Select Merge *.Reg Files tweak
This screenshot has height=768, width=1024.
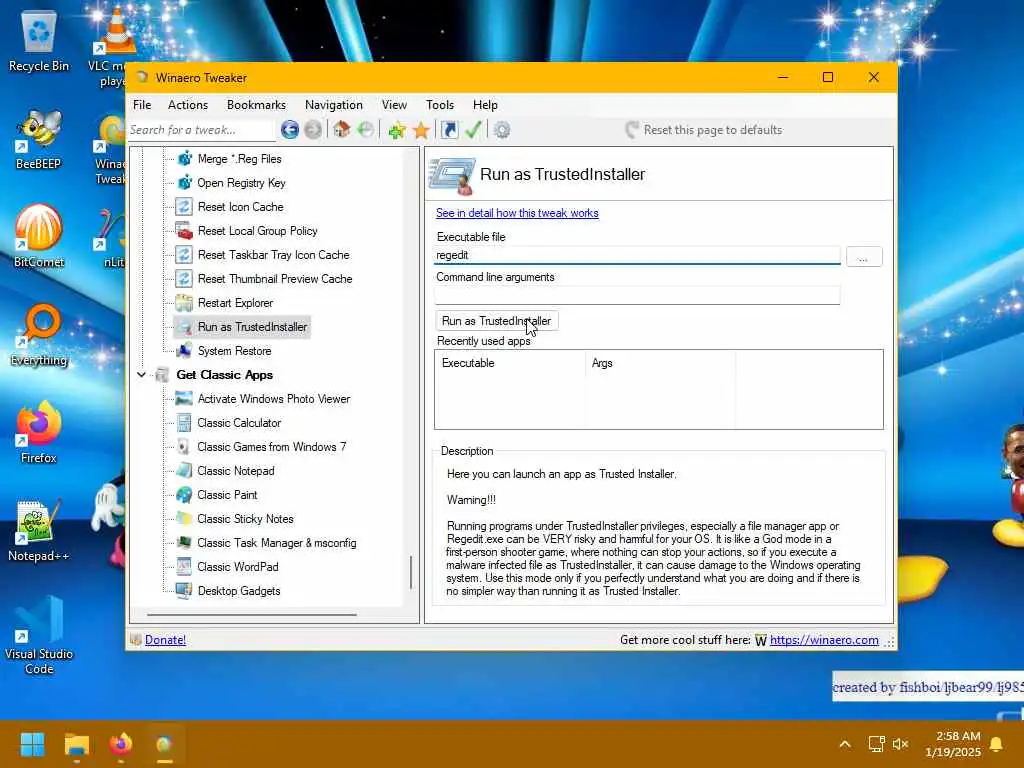[239, 159]
